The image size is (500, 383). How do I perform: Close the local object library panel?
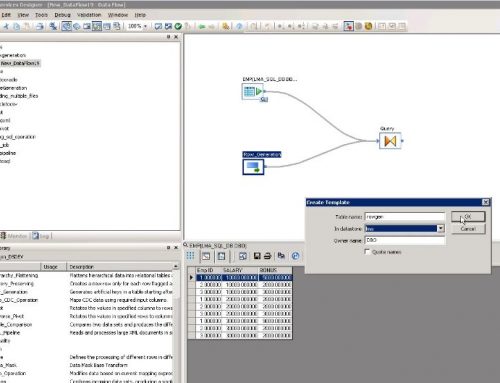176,247
